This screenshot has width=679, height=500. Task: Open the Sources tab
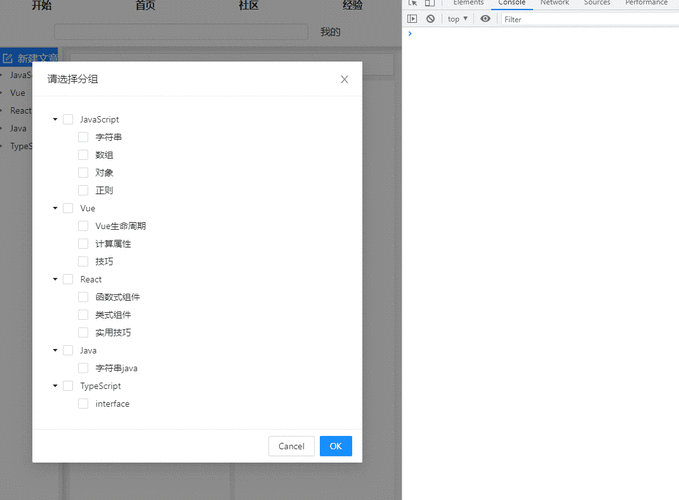click(597, 3)
